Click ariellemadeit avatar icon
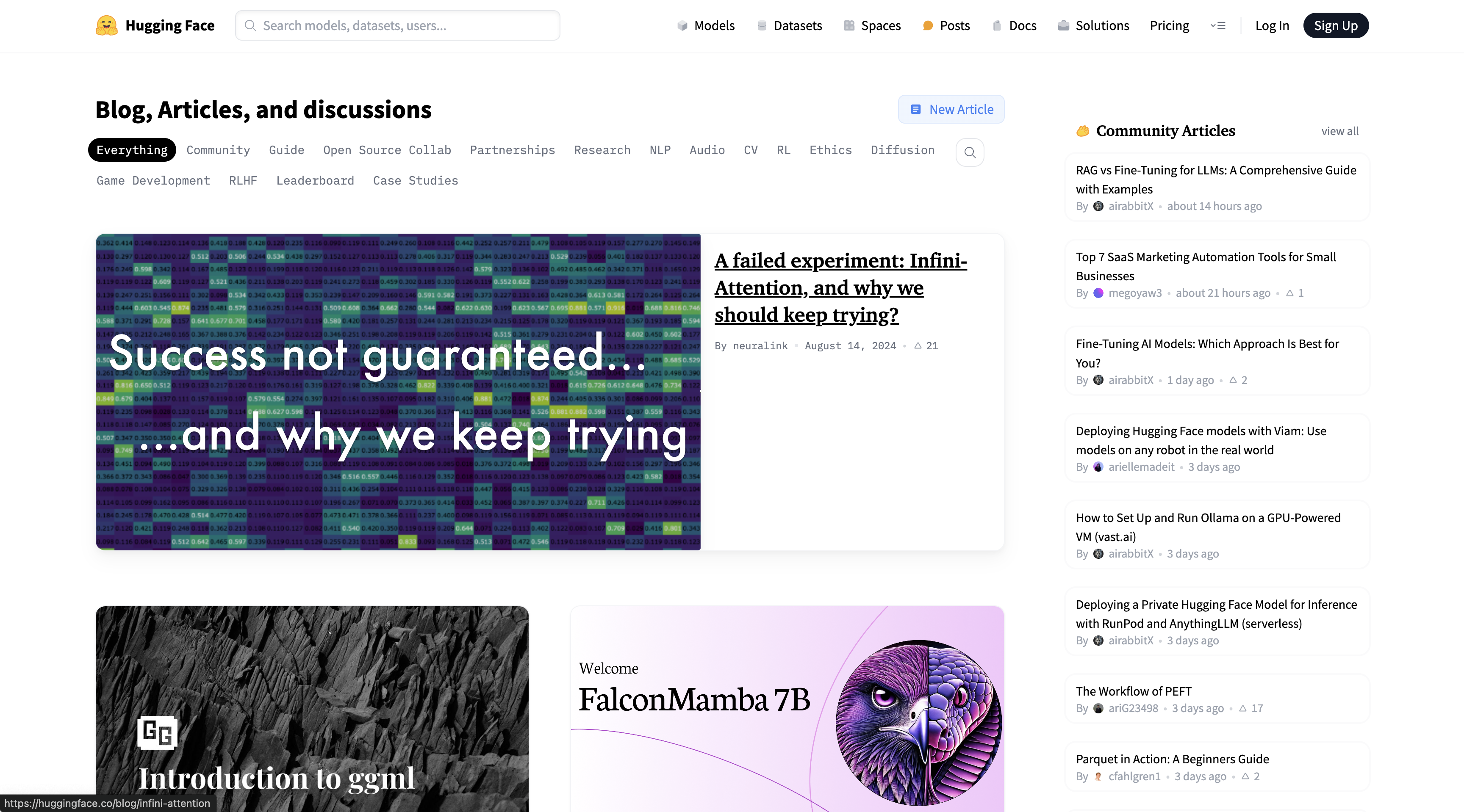 (1098, 467)
